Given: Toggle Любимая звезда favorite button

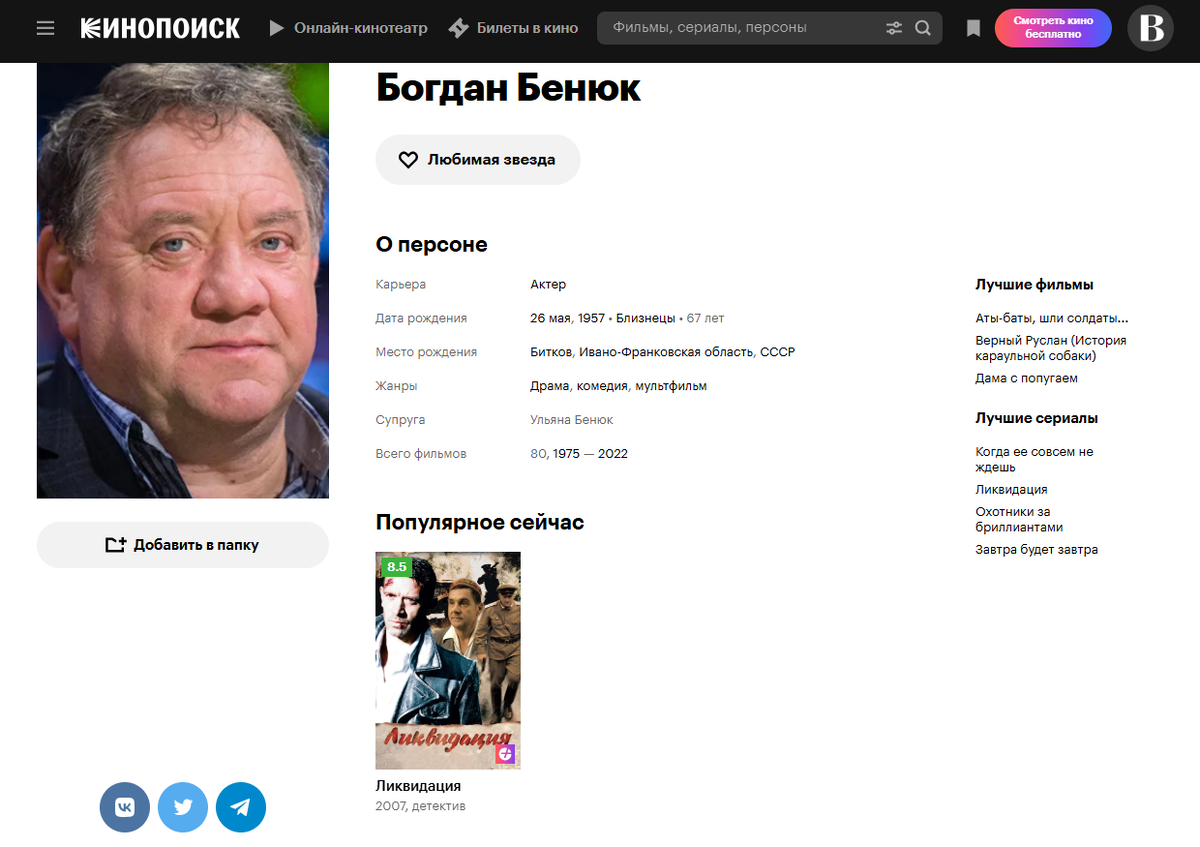Looking at the screenshot, I should click(478, 160).
